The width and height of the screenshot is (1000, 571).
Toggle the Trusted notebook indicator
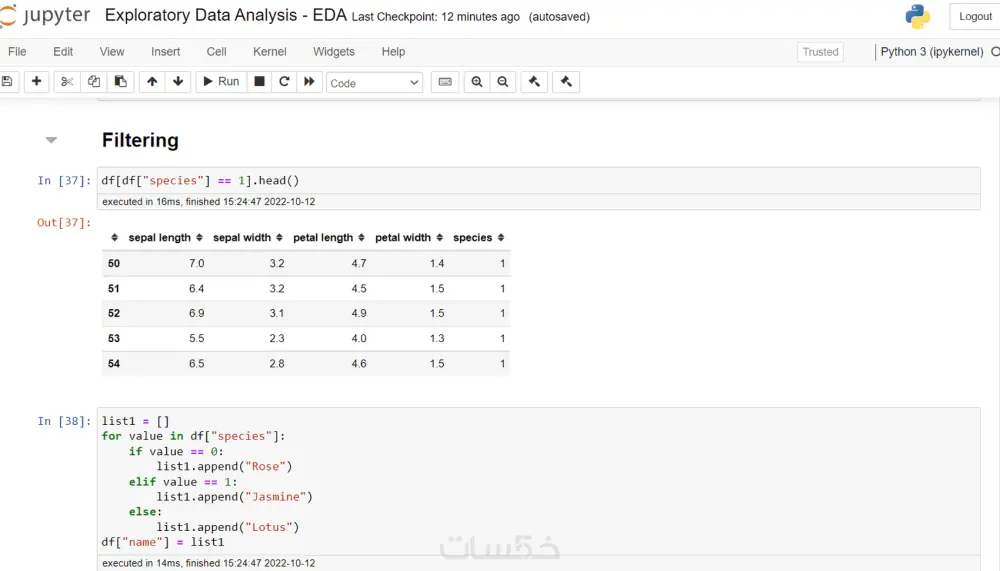820,52
